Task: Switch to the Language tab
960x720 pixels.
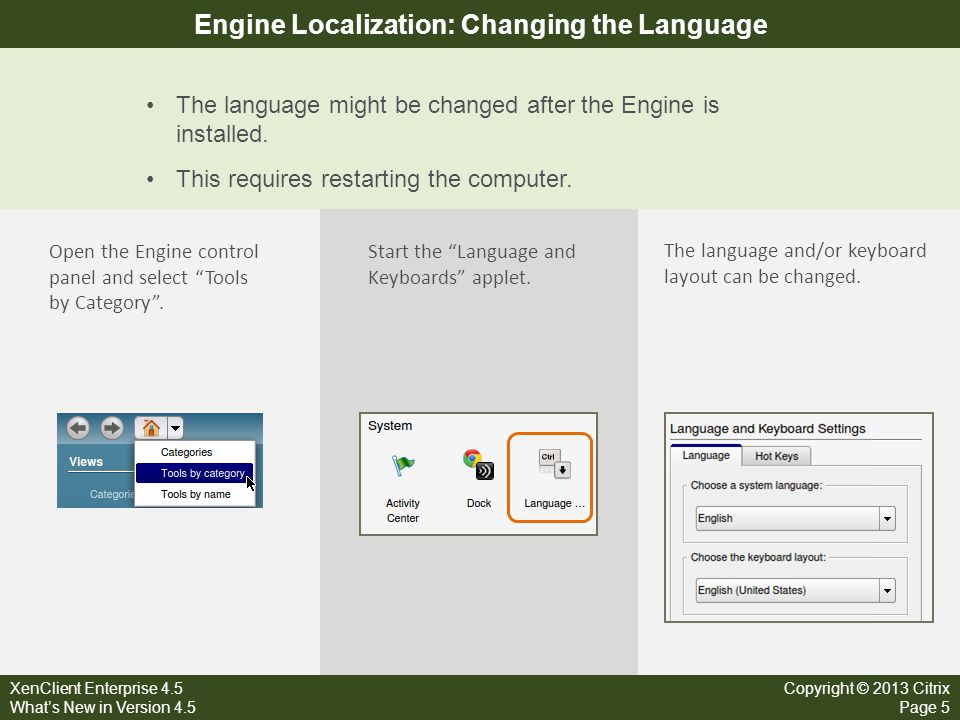Action: click(x=706, y=456)
